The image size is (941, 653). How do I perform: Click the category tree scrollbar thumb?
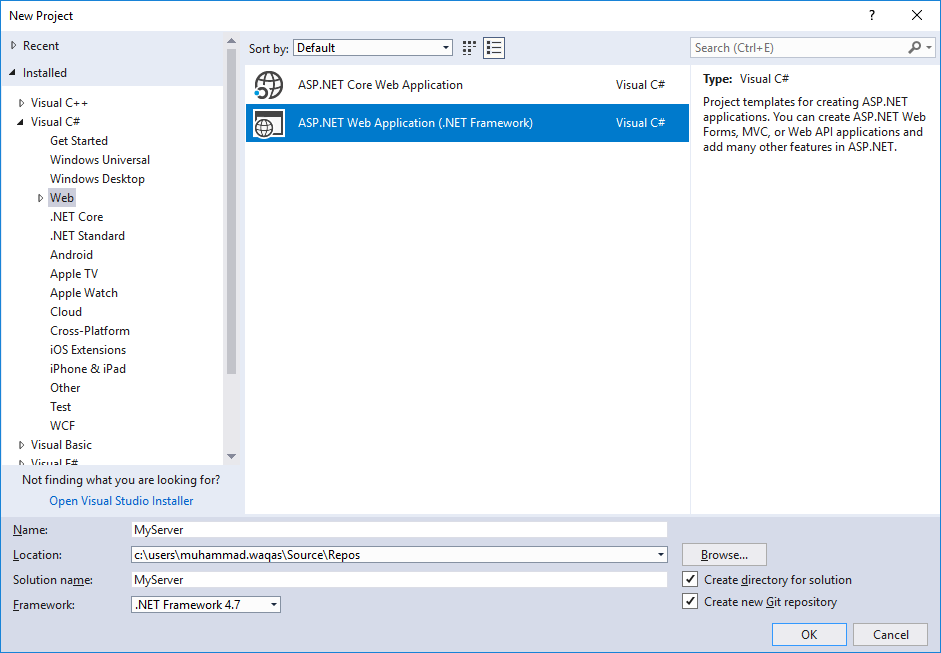232,211
